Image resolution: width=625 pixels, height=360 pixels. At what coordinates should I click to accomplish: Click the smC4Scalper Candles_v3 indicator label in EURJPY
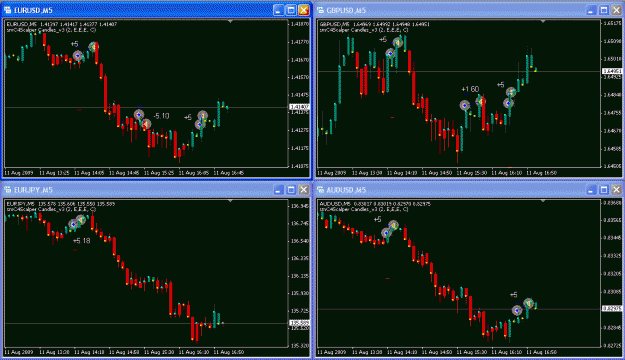[51, 209]
